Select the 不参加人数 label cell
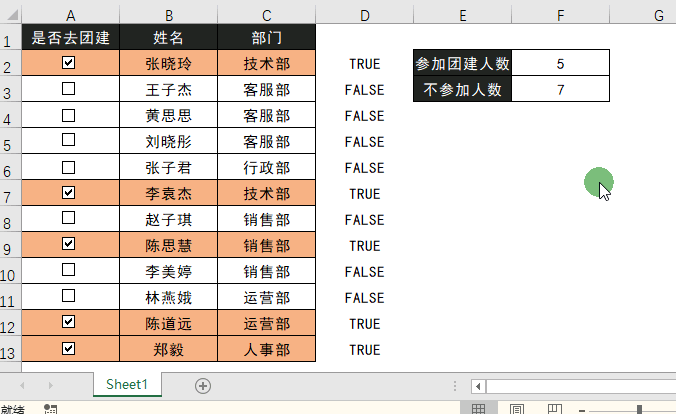This screenshot has height=414, width=676. click(462, 89)
